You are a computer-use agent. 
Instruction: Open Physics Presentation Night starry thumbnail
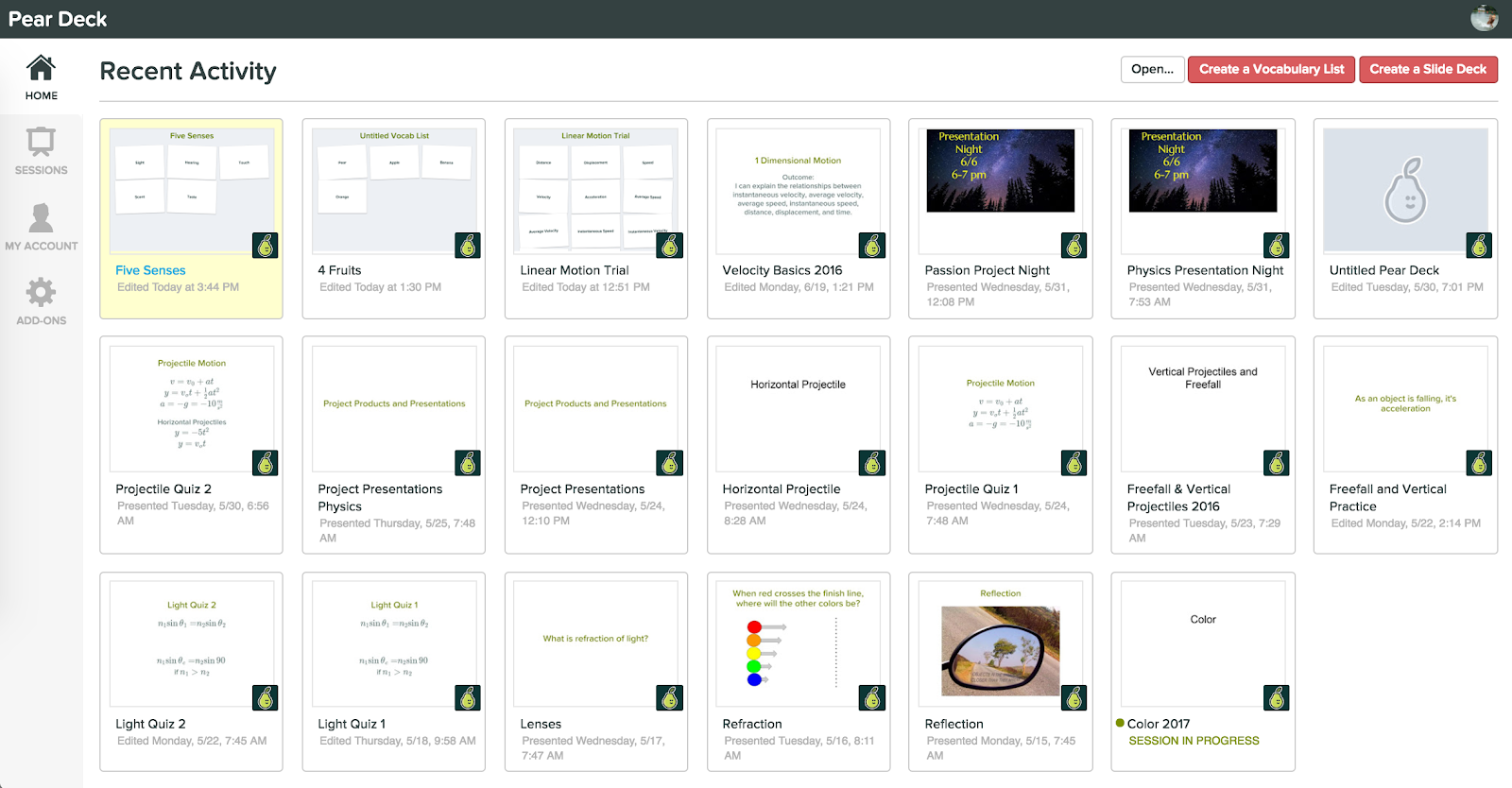pos(1203,171)
